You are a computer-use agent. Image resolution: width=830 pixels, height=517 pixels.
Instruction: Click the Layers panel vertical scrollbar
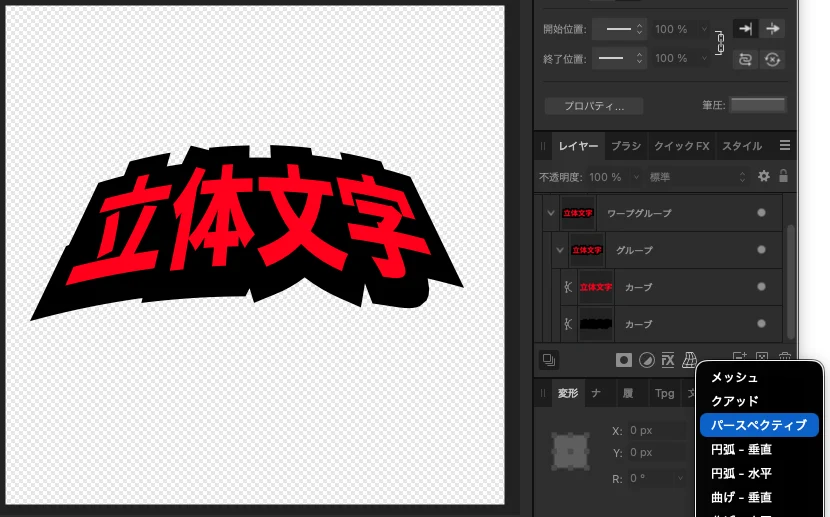coord(791,282)
